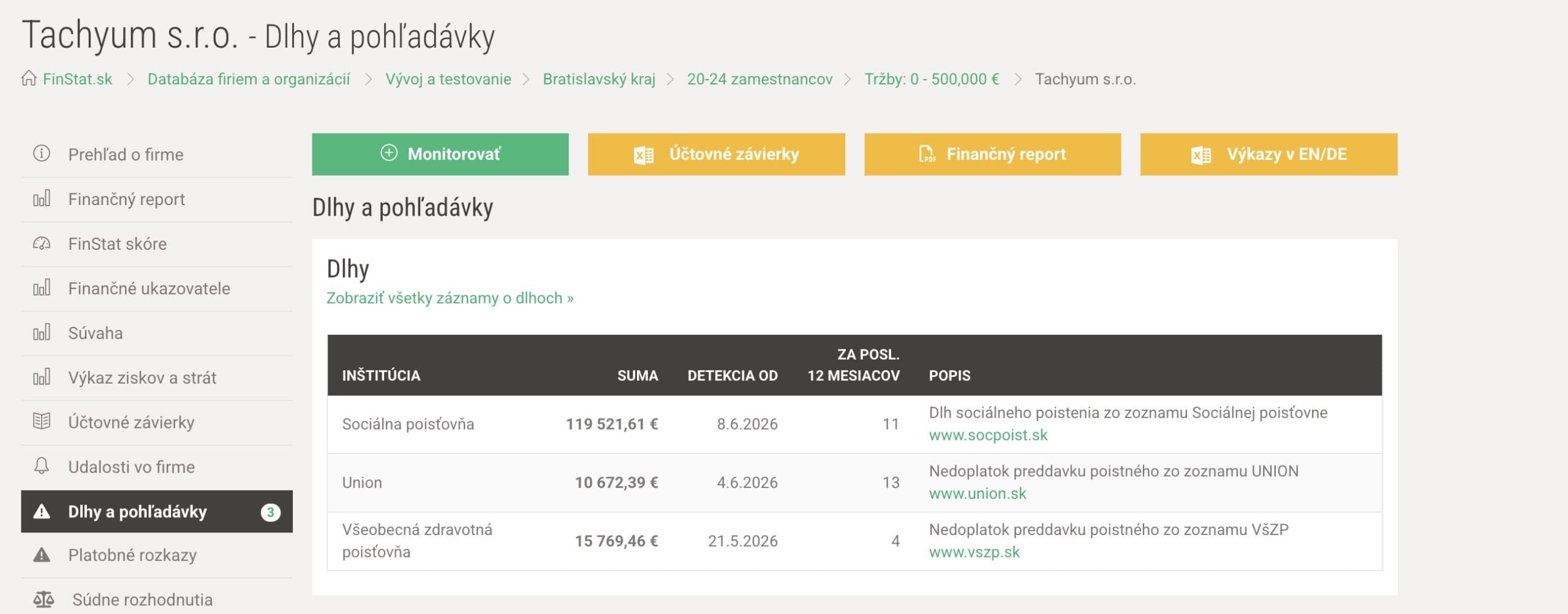Click the bar chart icon beside Finančný report in the sidebar

(42, 198)
